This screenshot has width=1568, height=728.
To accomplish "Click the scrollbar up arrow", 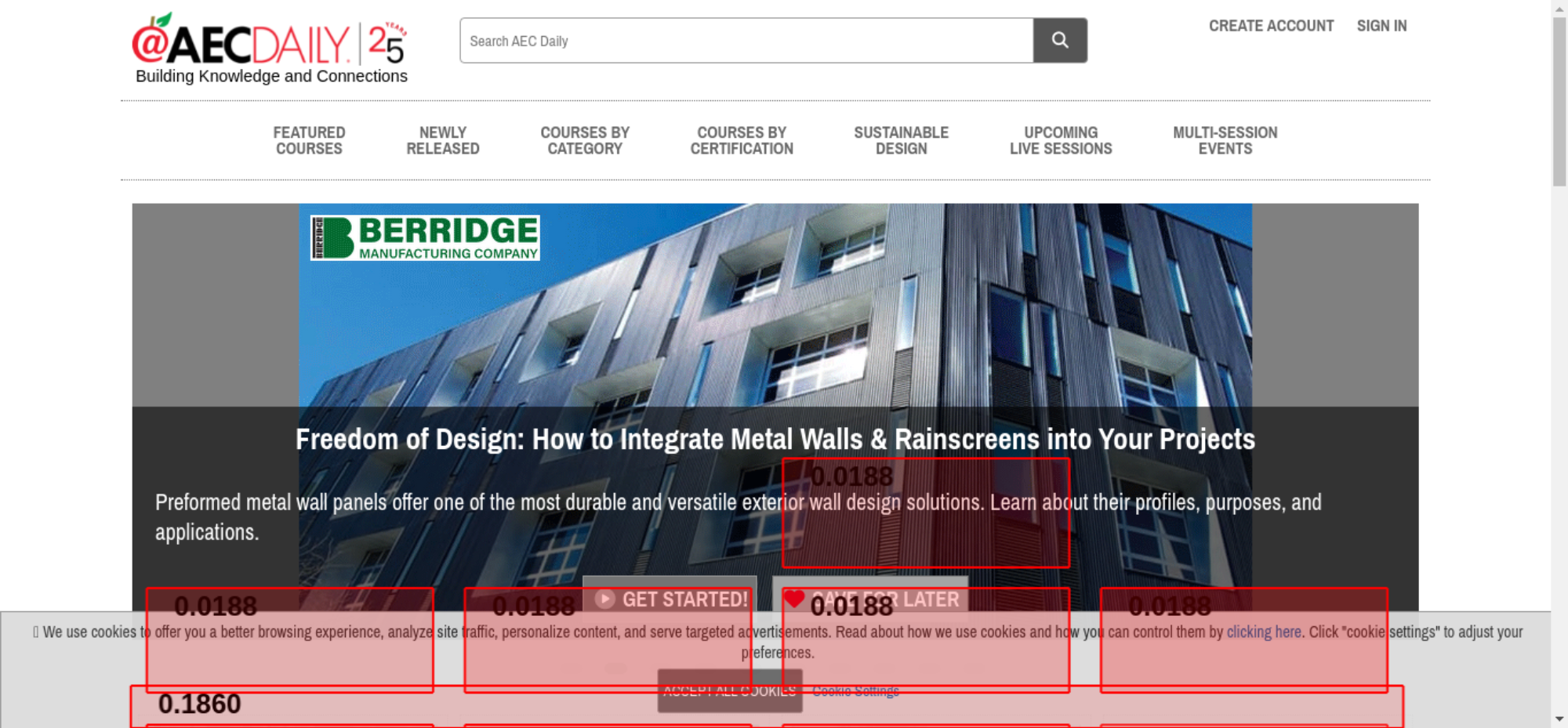I will point(1559,8).
